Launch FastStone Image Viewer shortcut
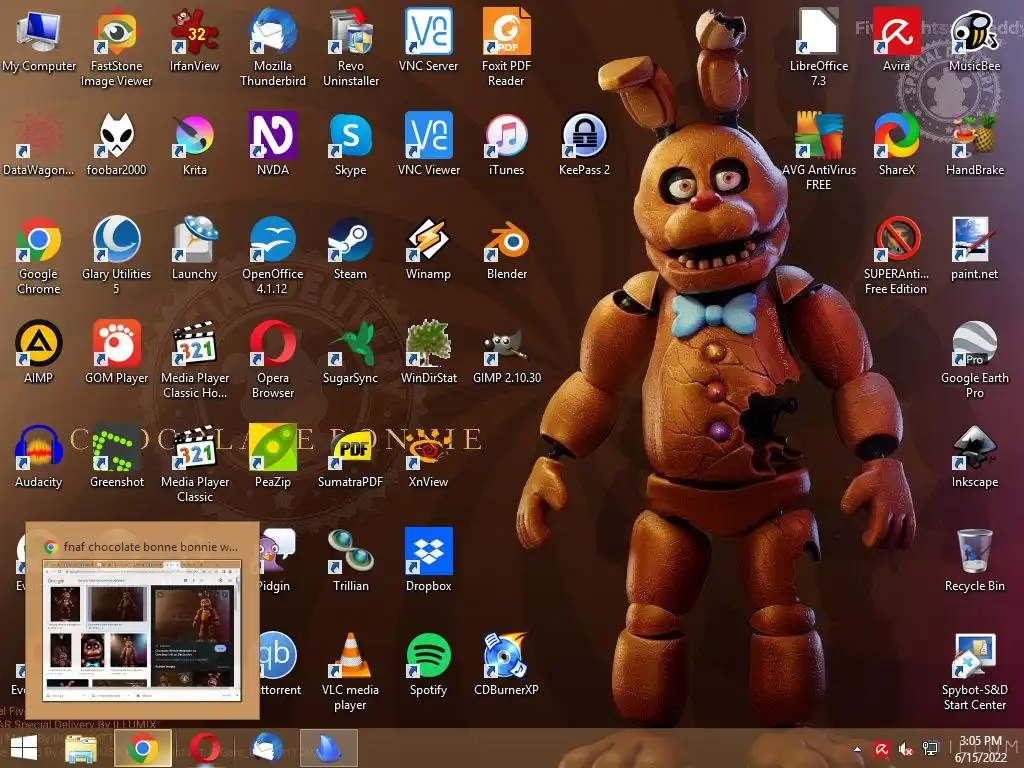This screenshot has width=1024, height=768. (x=116, y=47)
